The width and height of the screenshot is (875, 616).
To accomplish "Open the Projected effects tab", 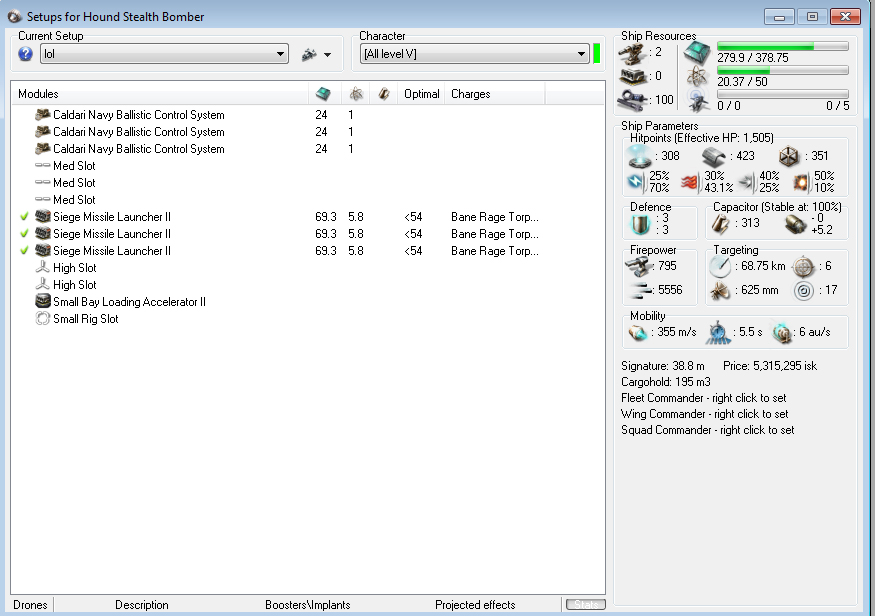I will point(475,605).
